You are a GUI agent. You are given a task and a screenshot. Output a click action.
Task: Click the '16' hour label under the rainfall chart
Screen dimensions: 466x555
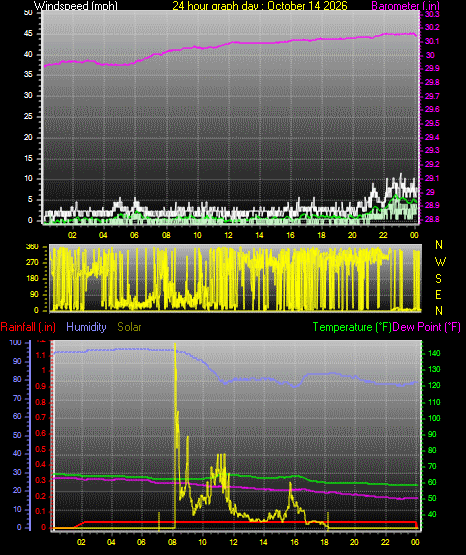294,542
